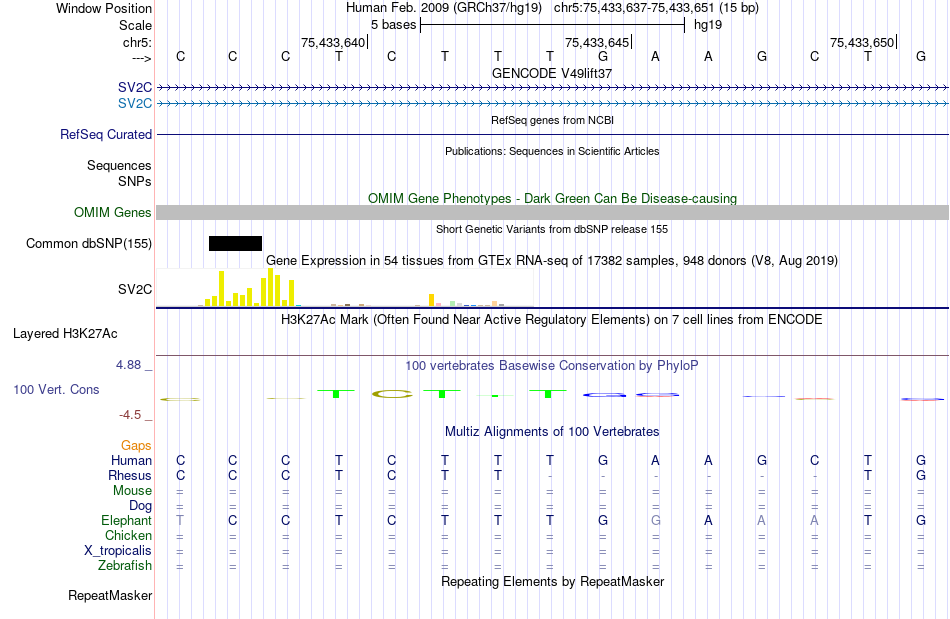The width and height of the screenshot is (950, 619).
Task: Open the RefSeq Curated track label
Action: pos(106,134)
